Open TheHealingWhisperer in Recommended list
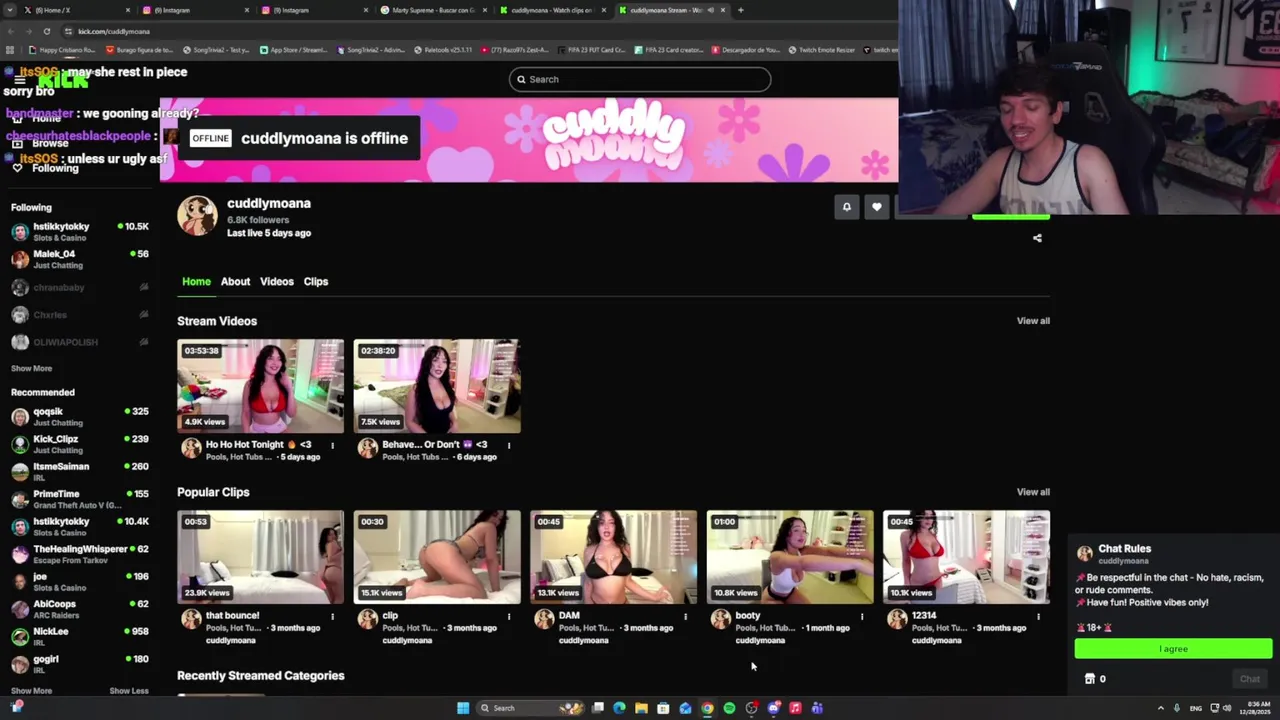This screenshot has height=720, width=1280. tap(80, 554)
